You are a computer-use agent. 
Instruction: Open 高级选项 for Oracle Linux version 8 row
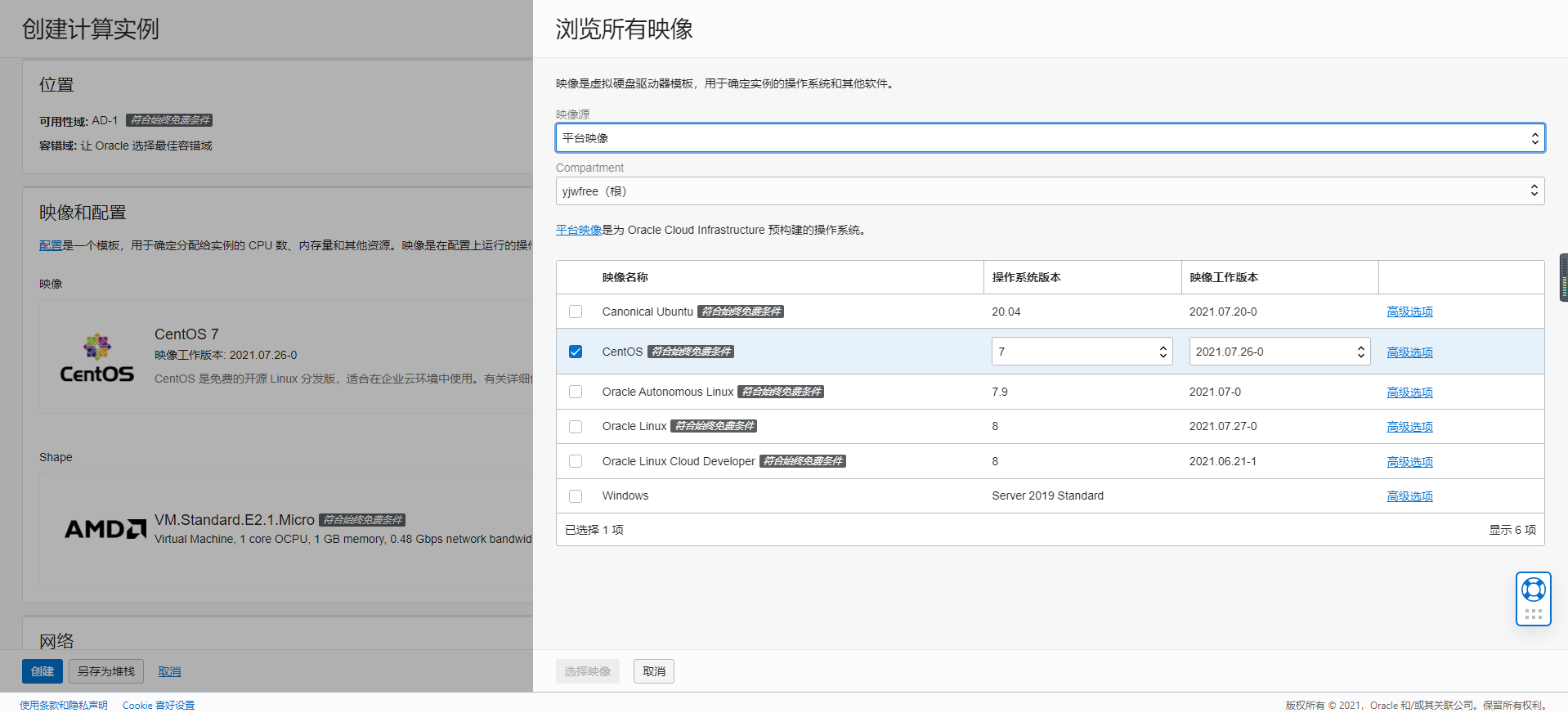1409,427
